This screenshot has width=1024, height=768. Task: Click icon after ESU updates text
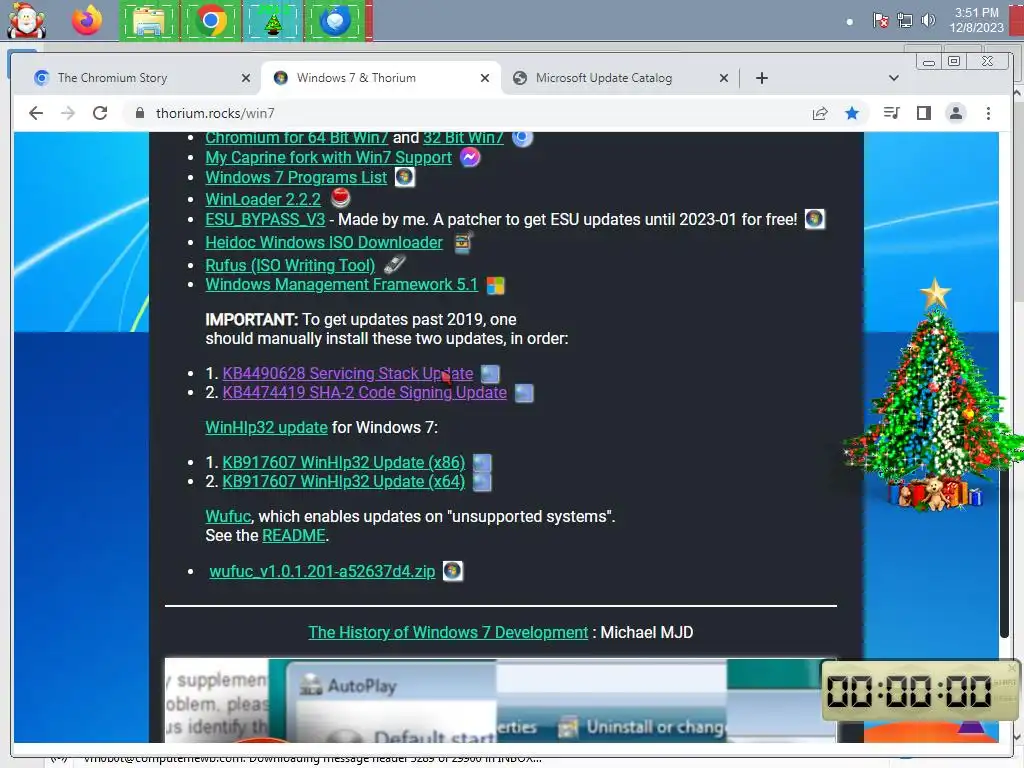click(814, 219)
